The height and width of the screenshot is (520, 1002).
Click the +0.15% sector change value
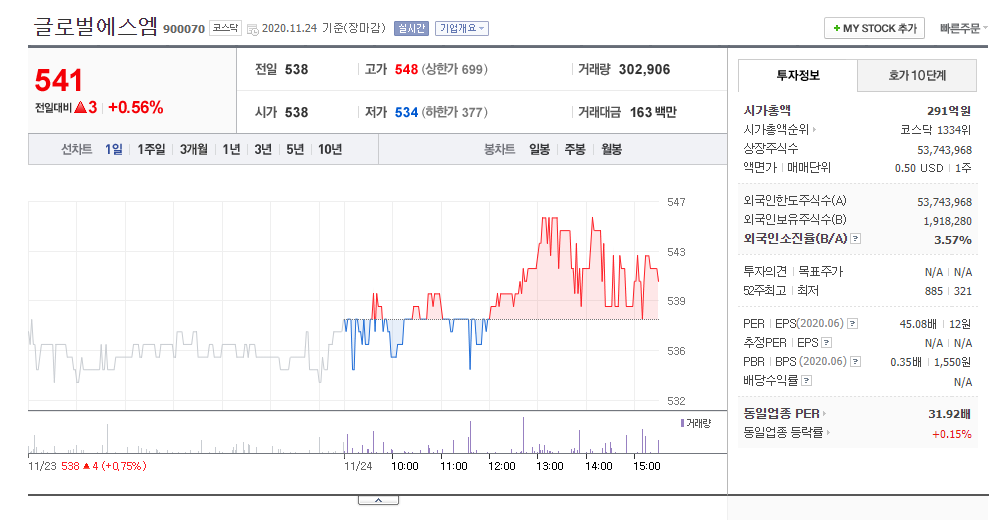[952, 434]
